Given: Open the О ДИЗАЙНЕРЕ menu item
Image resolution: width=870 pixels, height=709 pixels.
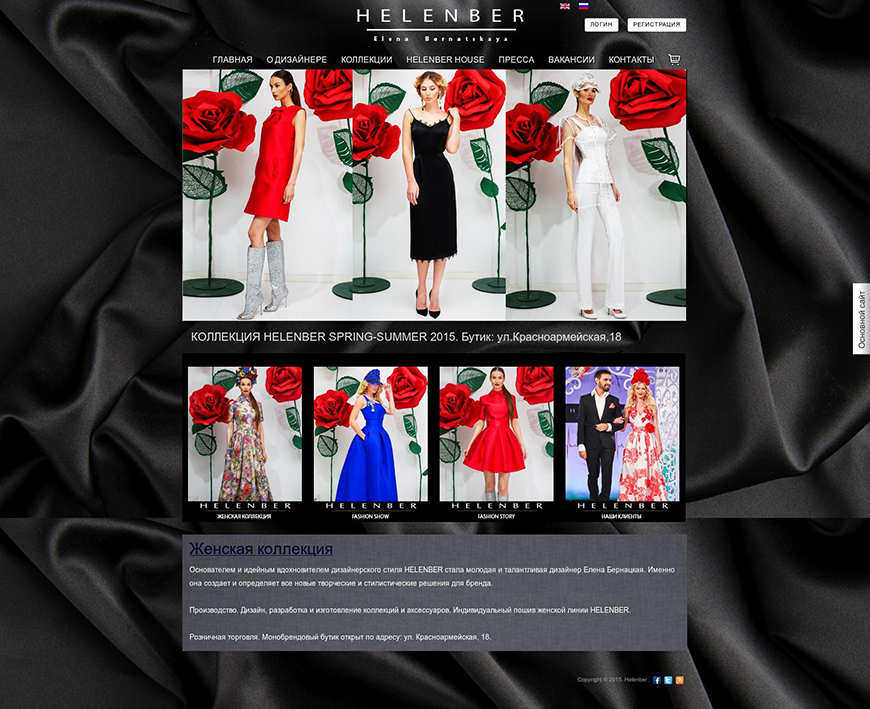Looking at the screenshot, I should (296, 60).
